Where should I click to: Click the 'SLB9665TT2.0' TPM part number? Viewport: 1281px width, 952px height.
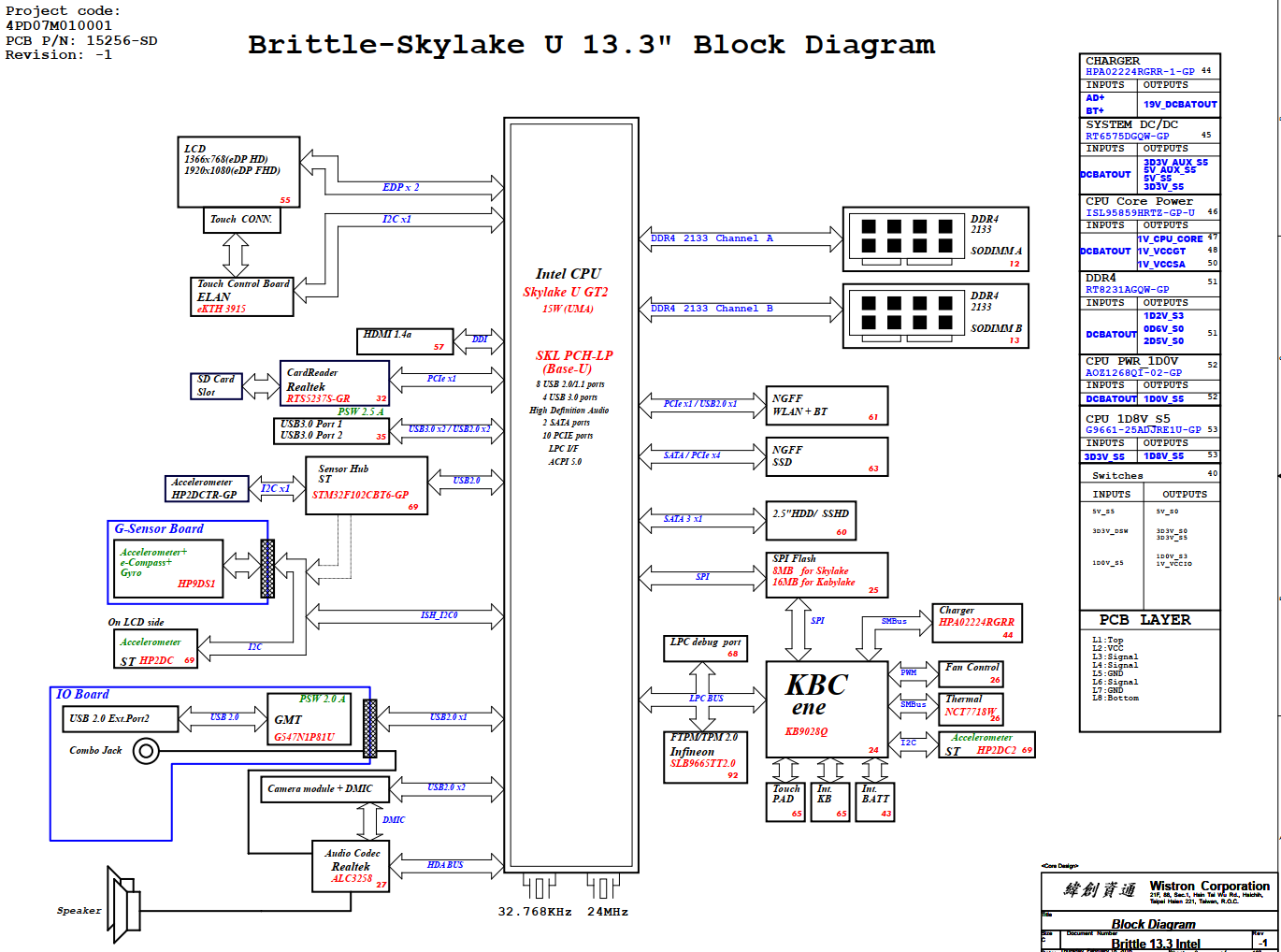coord(703,763)
